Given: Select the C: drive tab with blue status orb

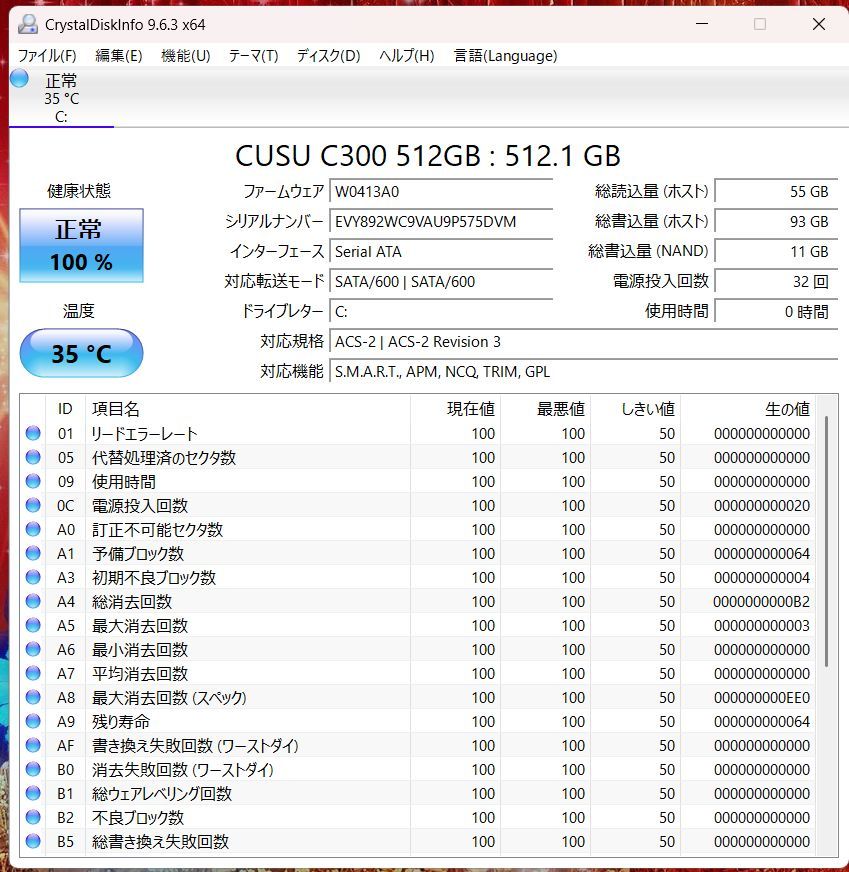Looking at the screenshot, I should (61, 97).
